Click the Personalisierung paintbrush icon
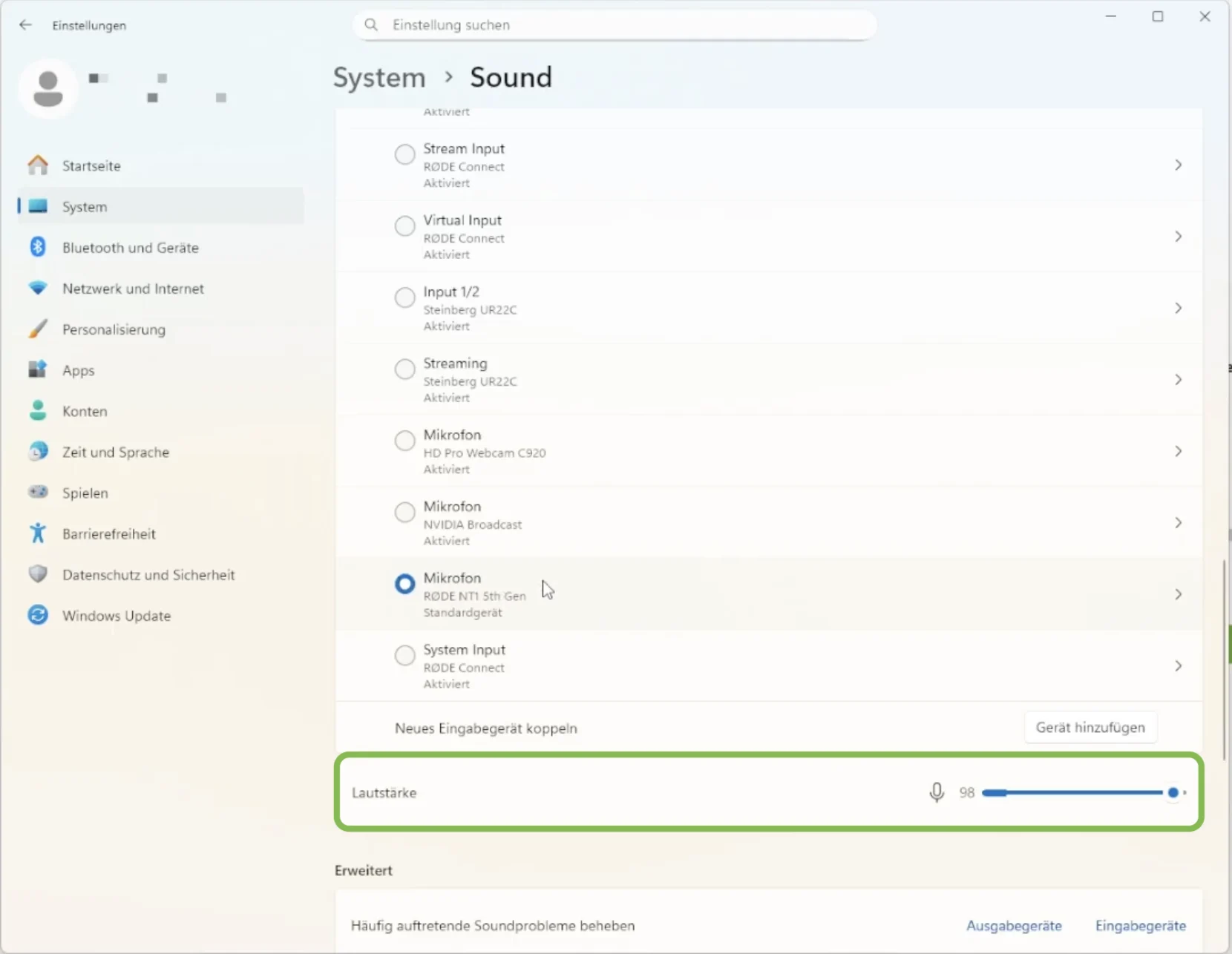 38,329
